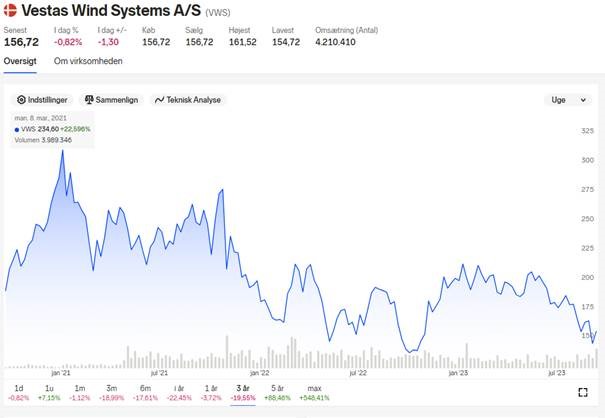Select the 1 år time range

pos(211,393)
